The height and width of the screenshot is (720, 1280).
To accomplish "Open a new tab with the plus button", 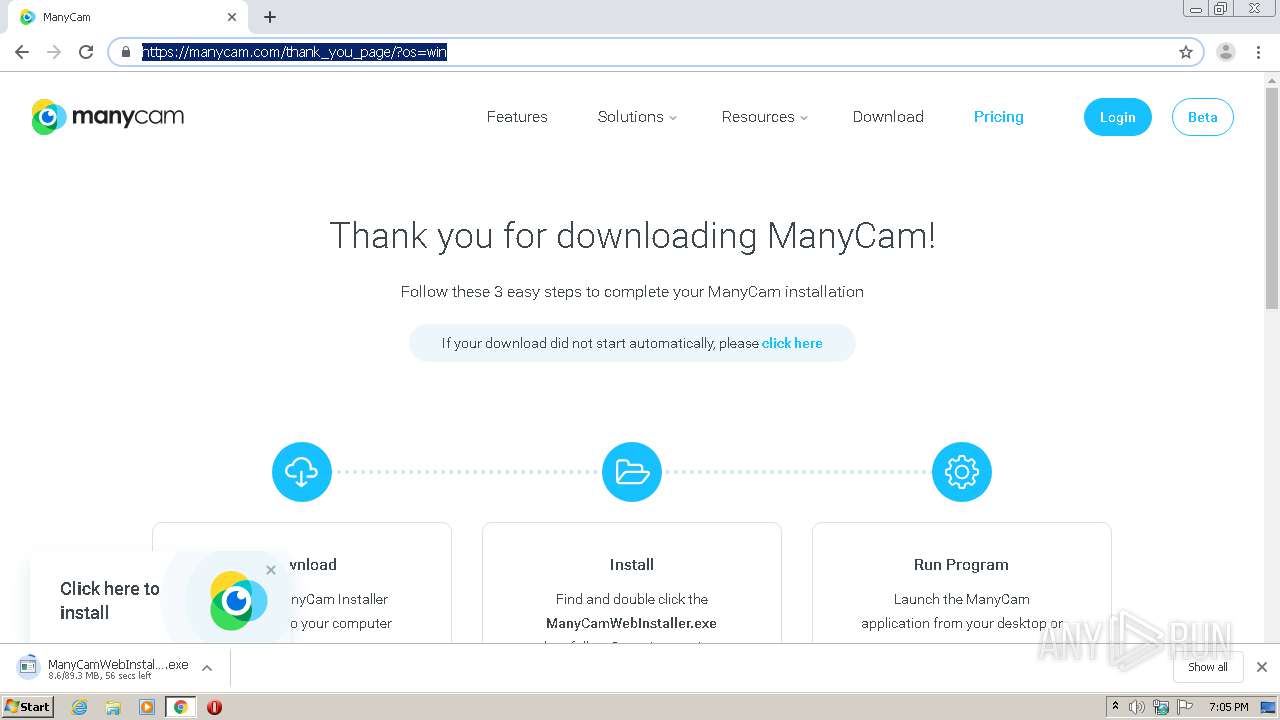I will coord(270,17).
